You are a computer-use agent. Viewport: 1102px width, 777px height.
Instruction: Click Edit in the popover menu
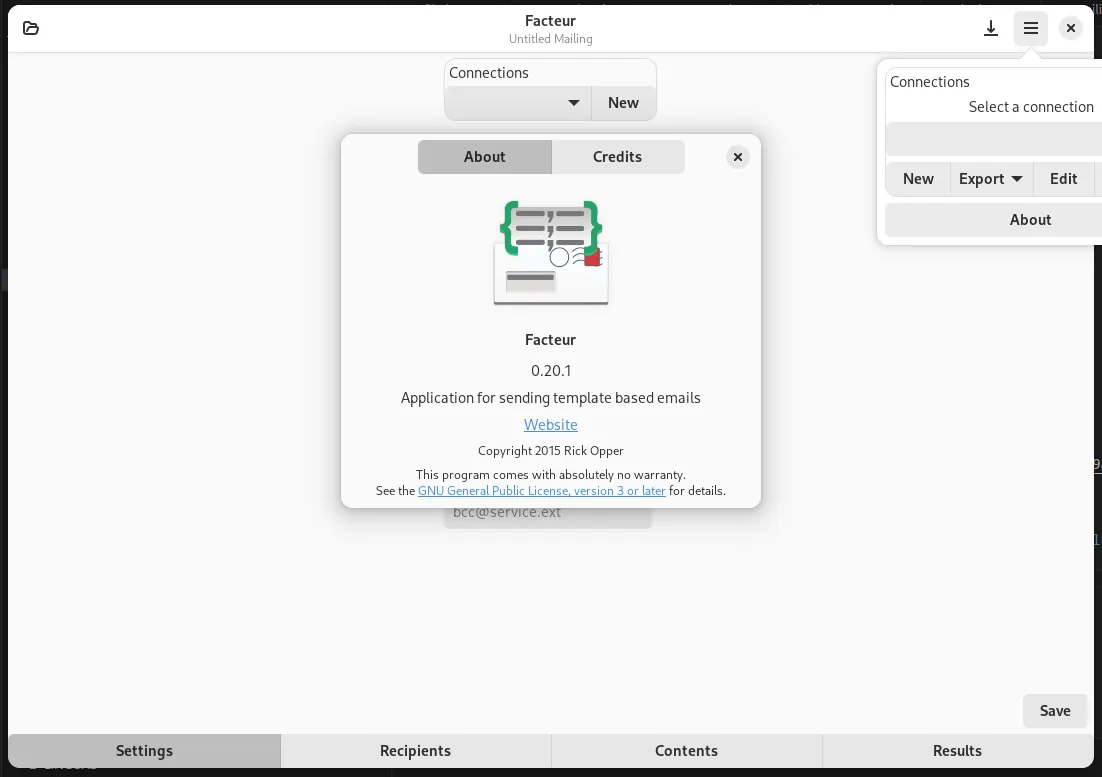click(x=1063, y=178)
